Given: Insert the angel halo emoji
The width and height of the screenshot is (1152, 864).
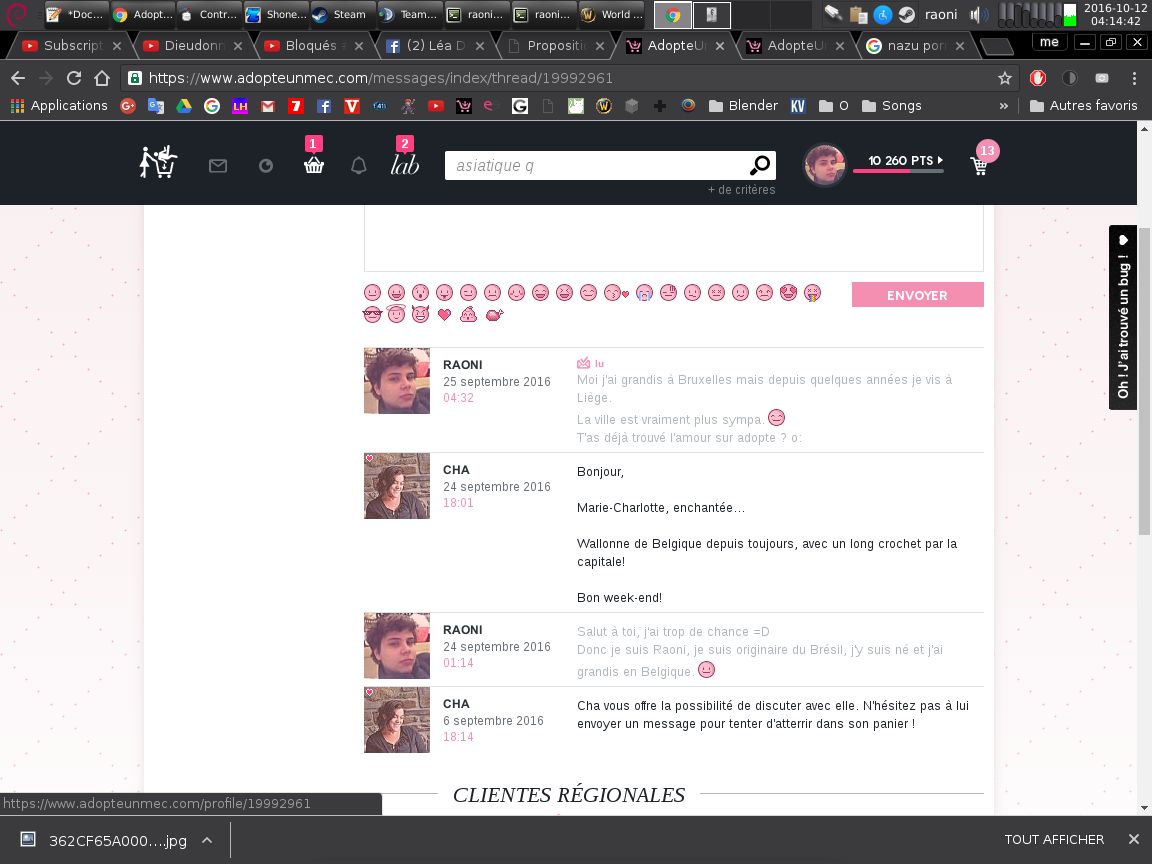Looking at the screenshot, I should click(x=396, y=314).
